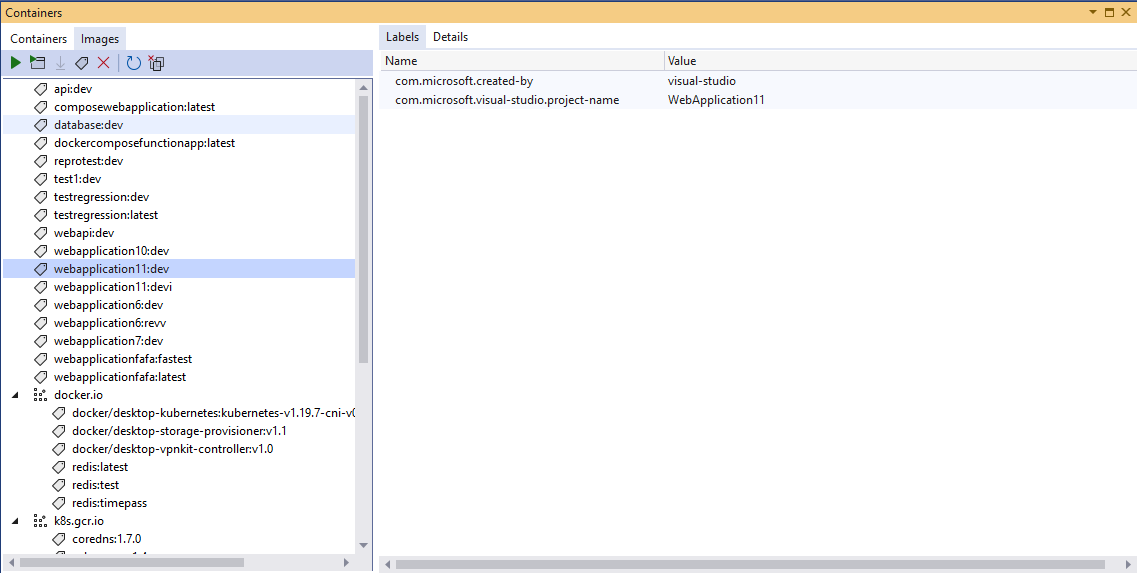Viewport: 1137px width, 573px height.
Task: Switch to the Containers tab
Action: pyautogui.click(x=38, y=38)
